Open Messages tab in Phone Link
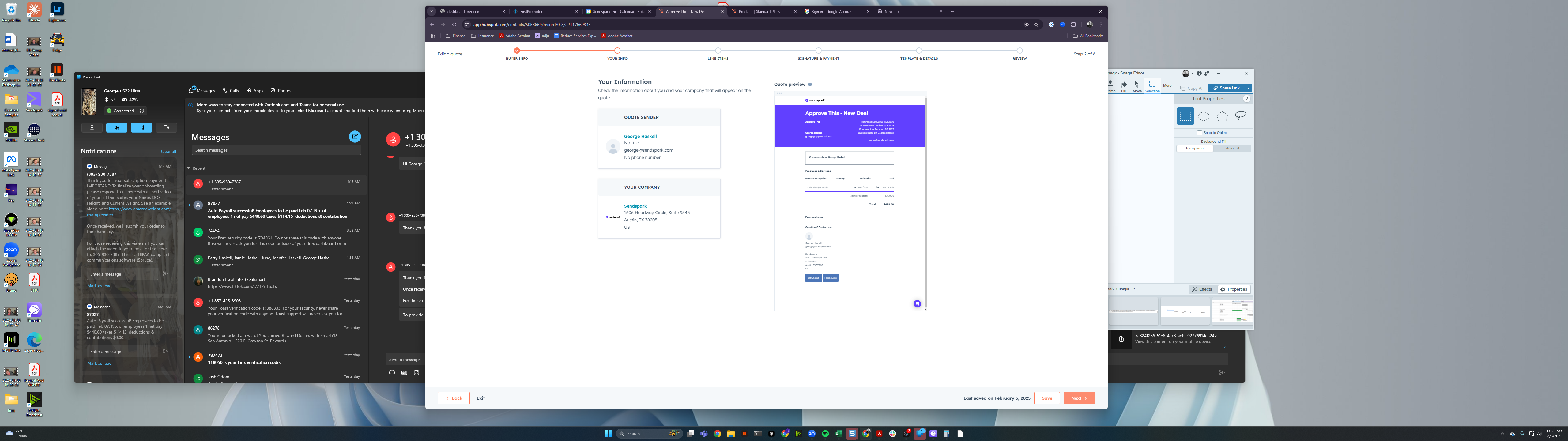1568x441 pixels. pyautogui.click(x=202, y=91)
